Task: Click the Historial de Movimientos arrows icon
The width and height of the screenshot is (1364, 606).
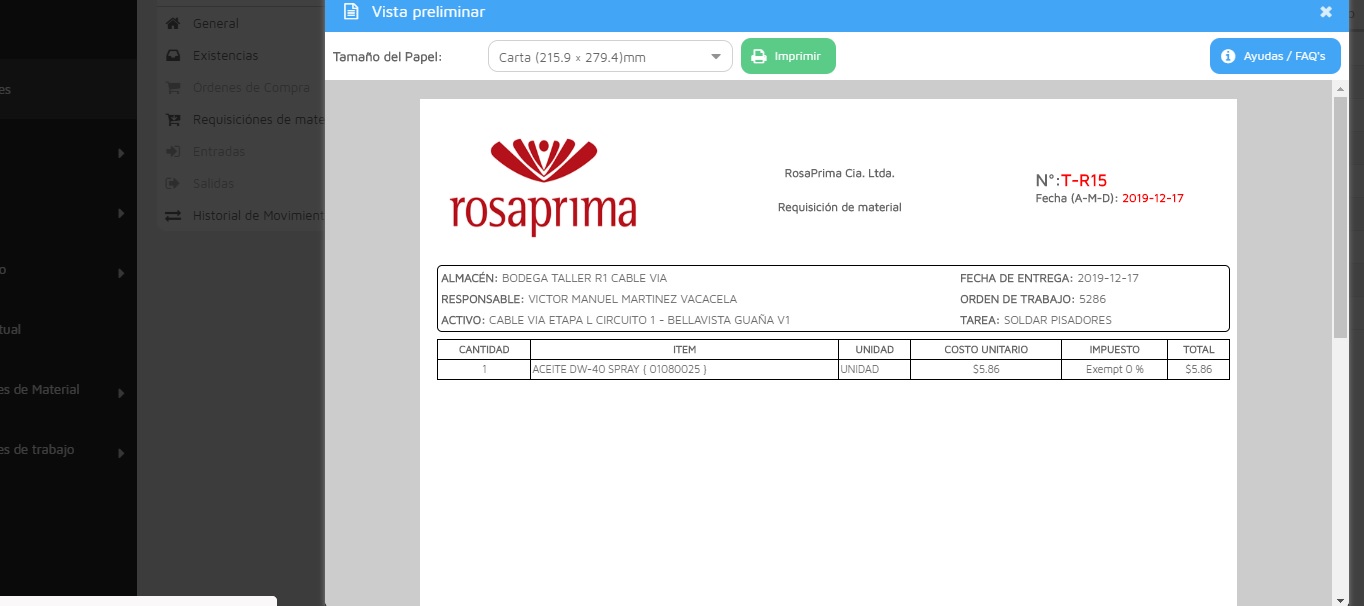Action: pyautogui.click(x=173, y=215)
